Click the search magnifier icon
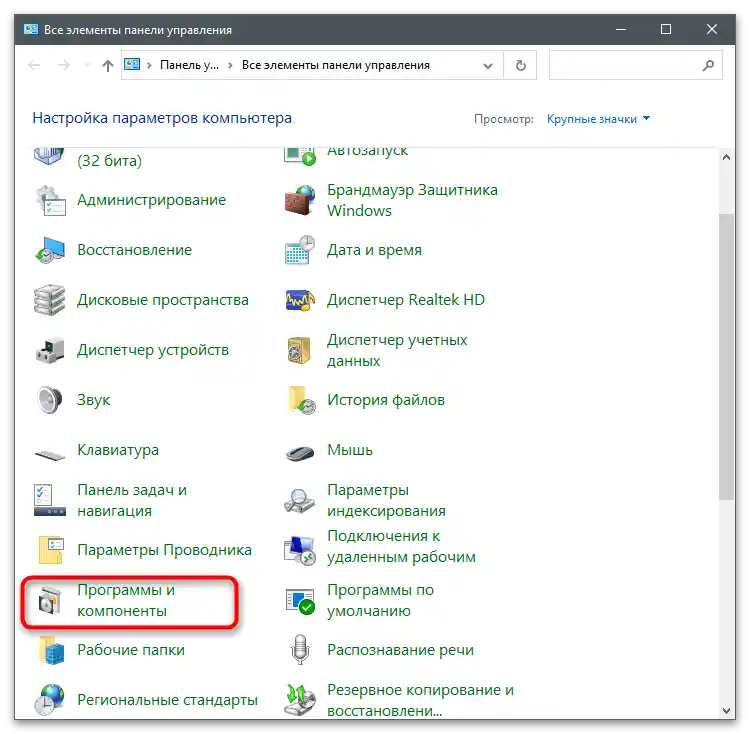750x734 pixels. tap(708, 65)
